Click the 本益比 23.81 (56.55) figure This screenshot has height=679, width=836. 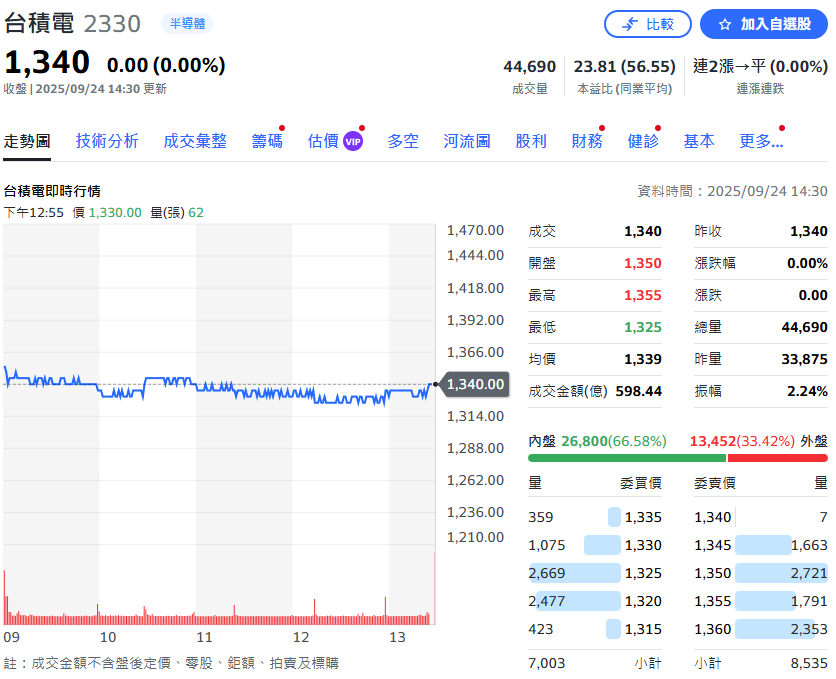(624, 67)
